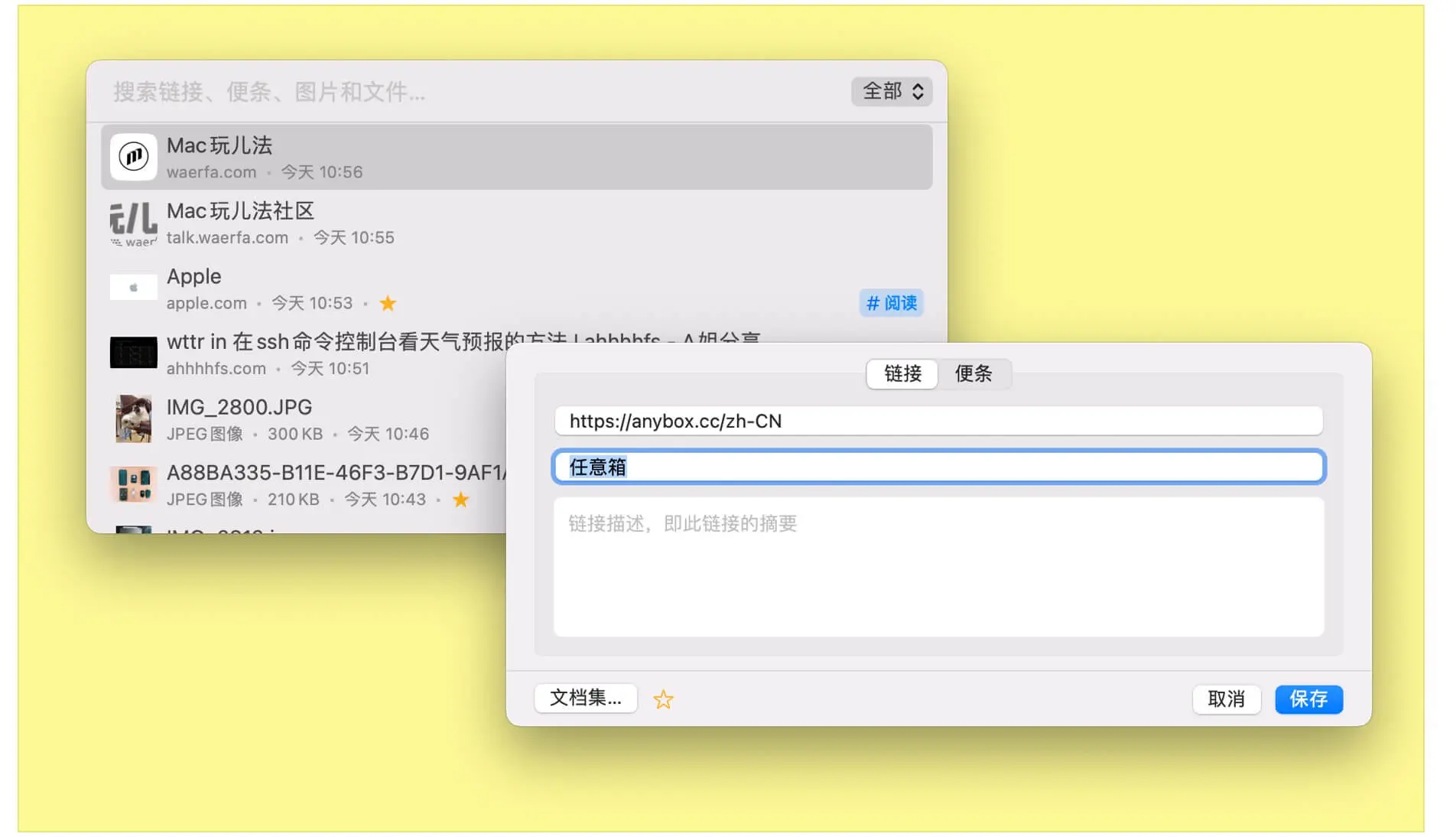Click the ahhhhfs.com domain text

click(x=216, y=369)
